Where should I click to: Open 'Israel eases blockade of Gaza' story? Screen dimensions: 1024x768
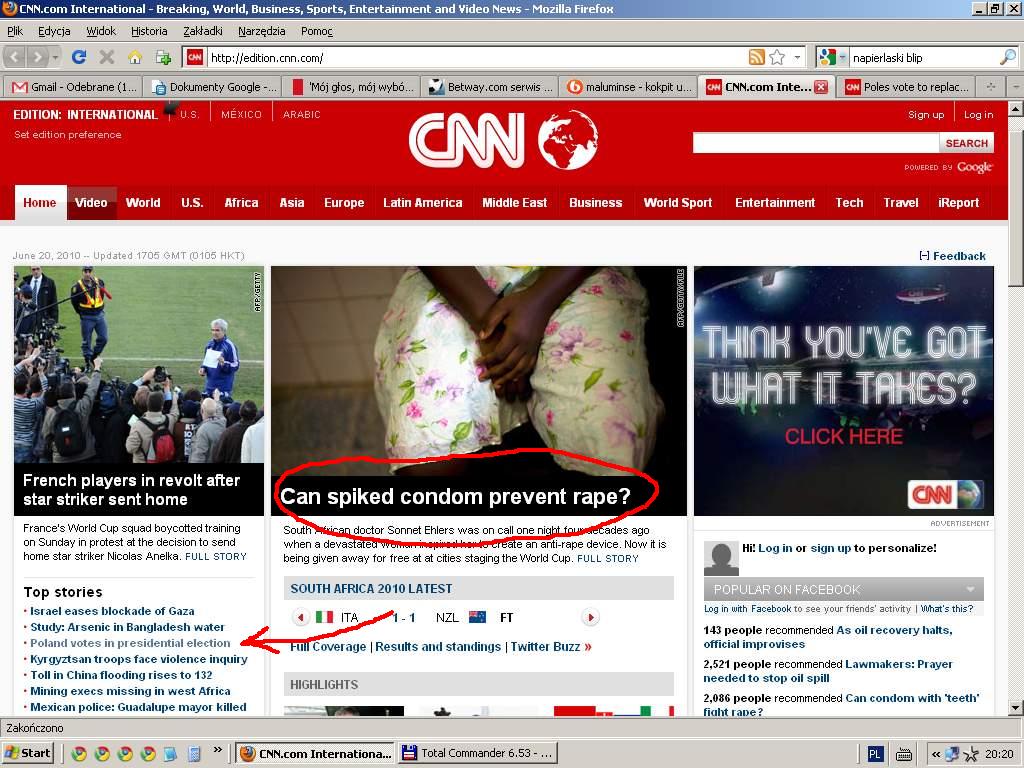112,611
